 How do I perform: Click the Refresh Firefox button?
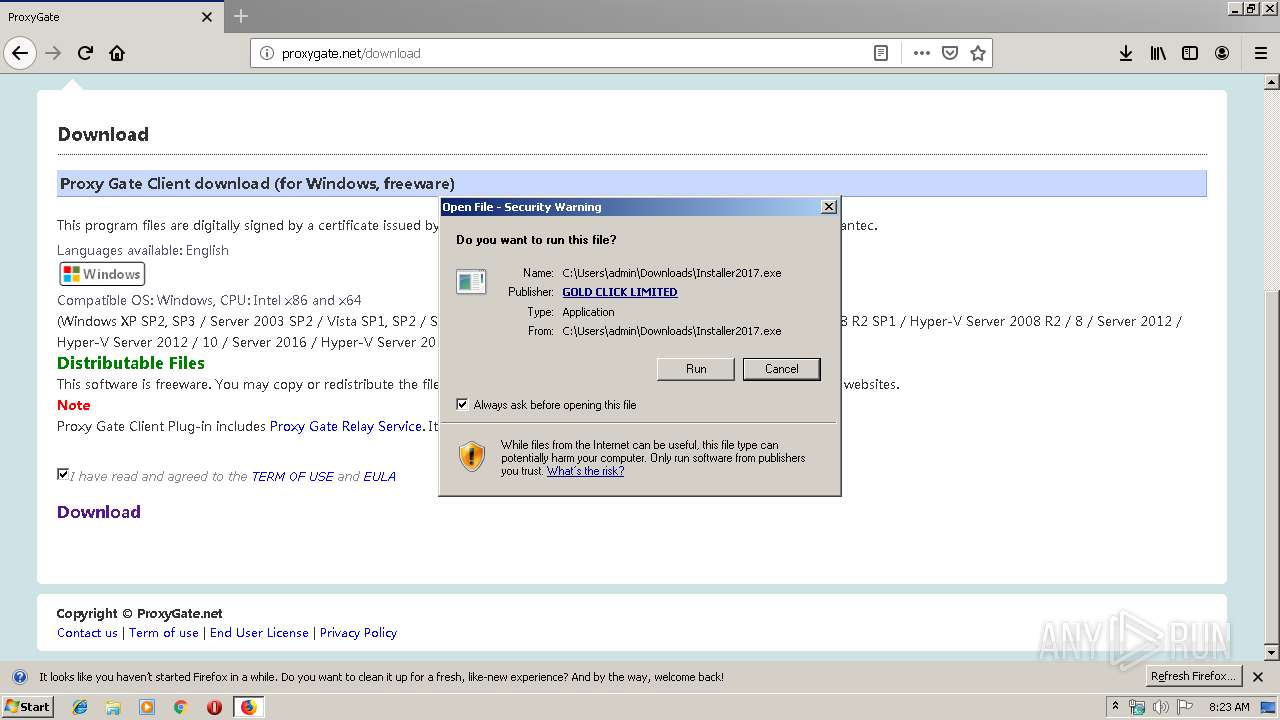[1193, 677]
